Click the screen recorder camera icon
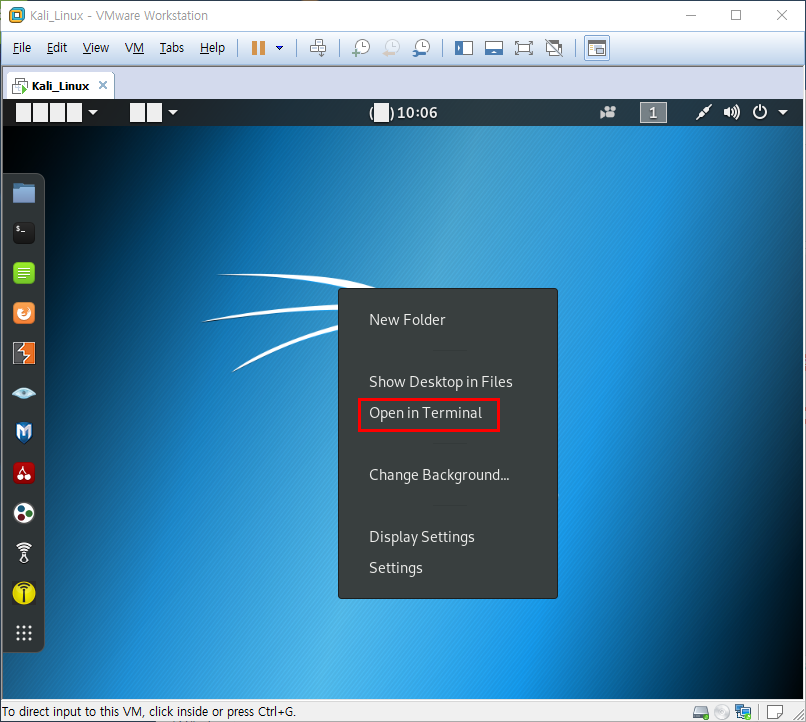Screen dimensions: 806x722 608,113
